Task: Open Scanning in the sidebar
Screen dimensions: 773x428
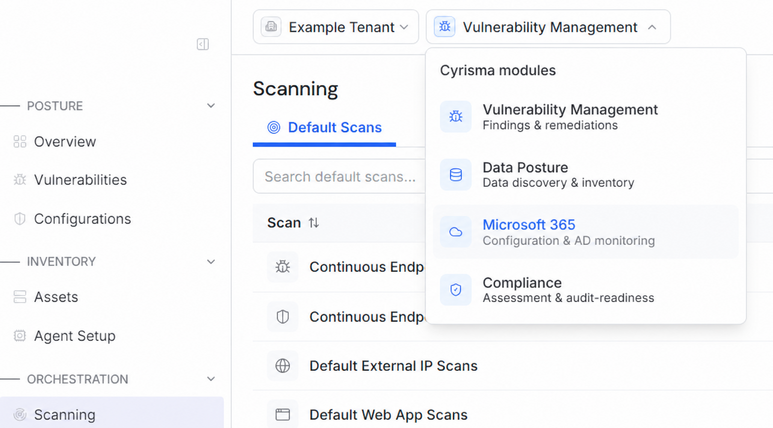Action: pos(112,414)
